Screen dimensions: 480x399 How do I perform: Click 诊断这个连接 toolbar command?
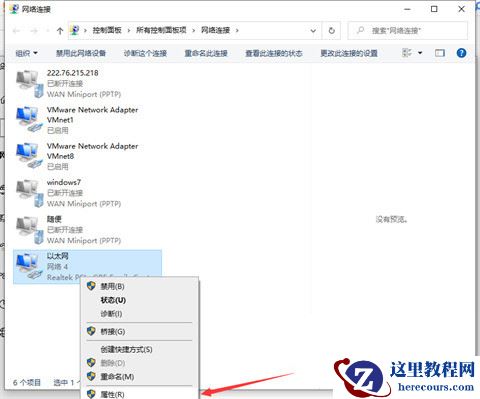click(x=145, y=53)
